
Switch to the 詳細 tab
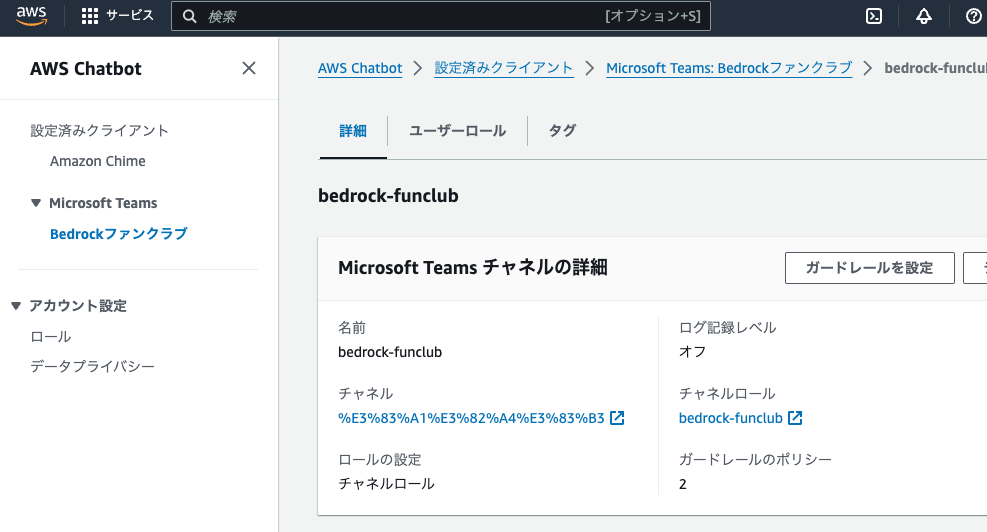(352, 131)
